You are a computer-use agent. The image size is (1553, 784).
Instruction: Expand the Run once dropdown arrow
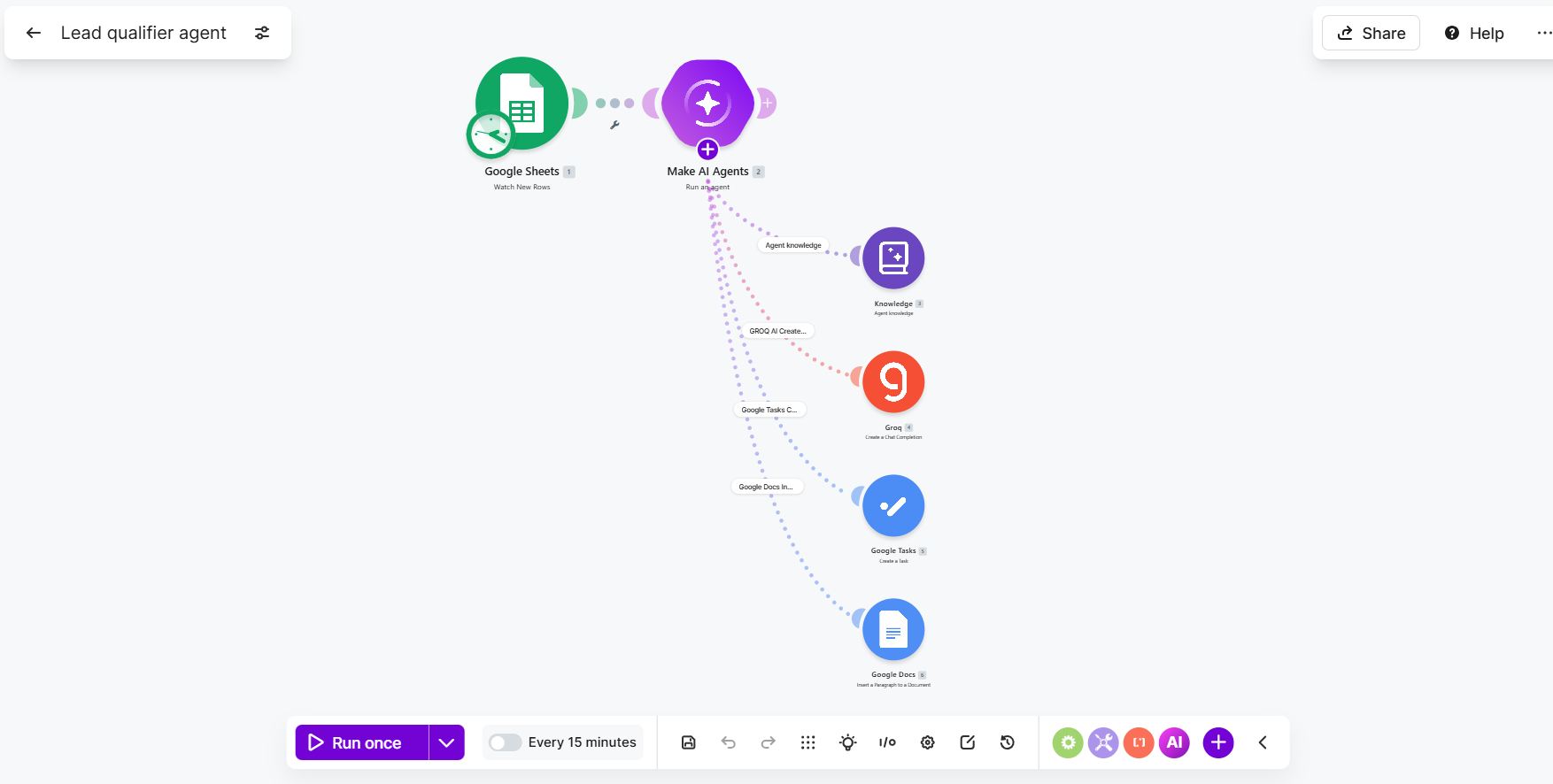(447, 742)
